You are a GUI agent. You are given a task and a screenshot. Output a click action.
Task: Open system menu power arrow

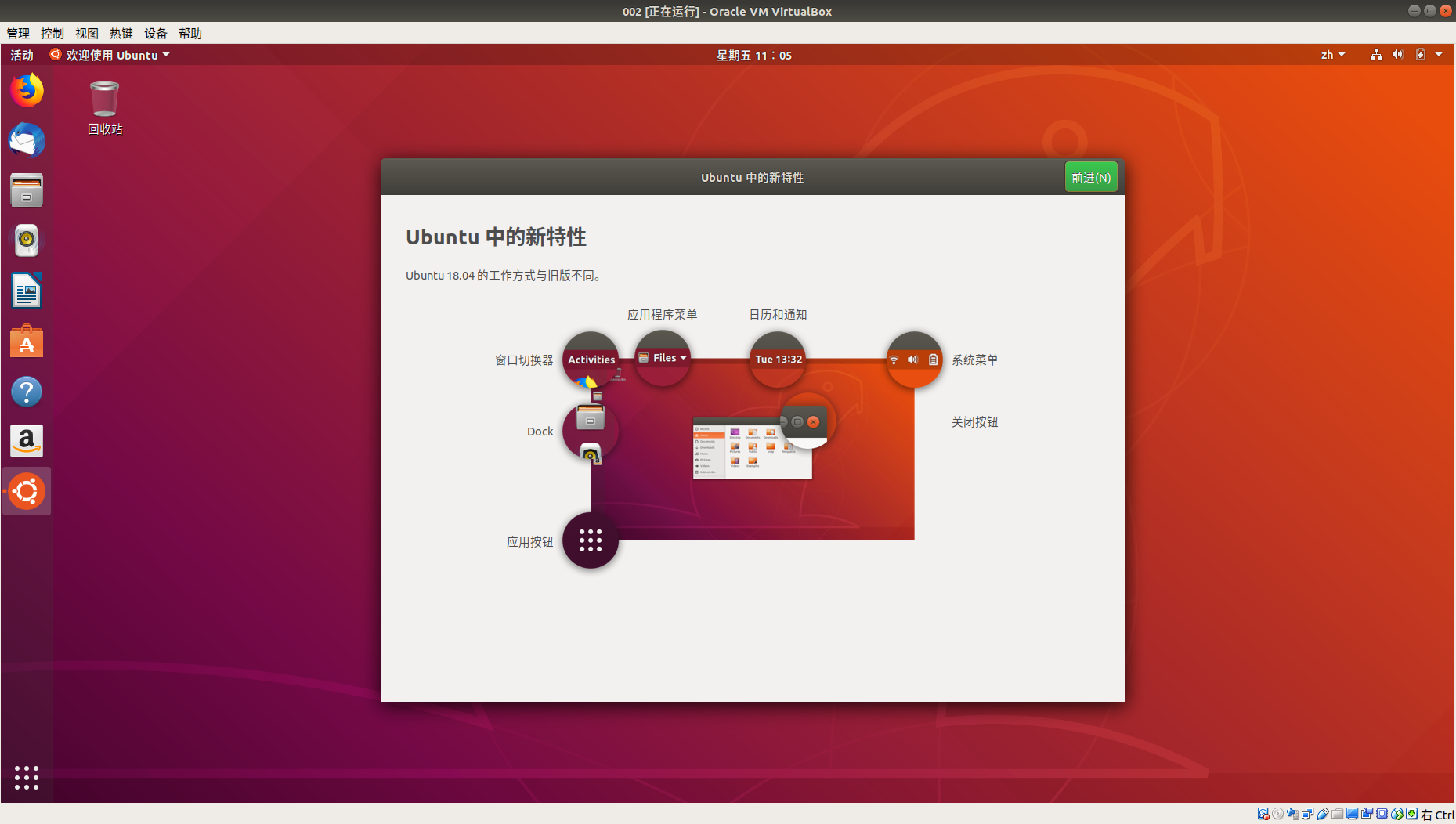tap(1439, 55)
